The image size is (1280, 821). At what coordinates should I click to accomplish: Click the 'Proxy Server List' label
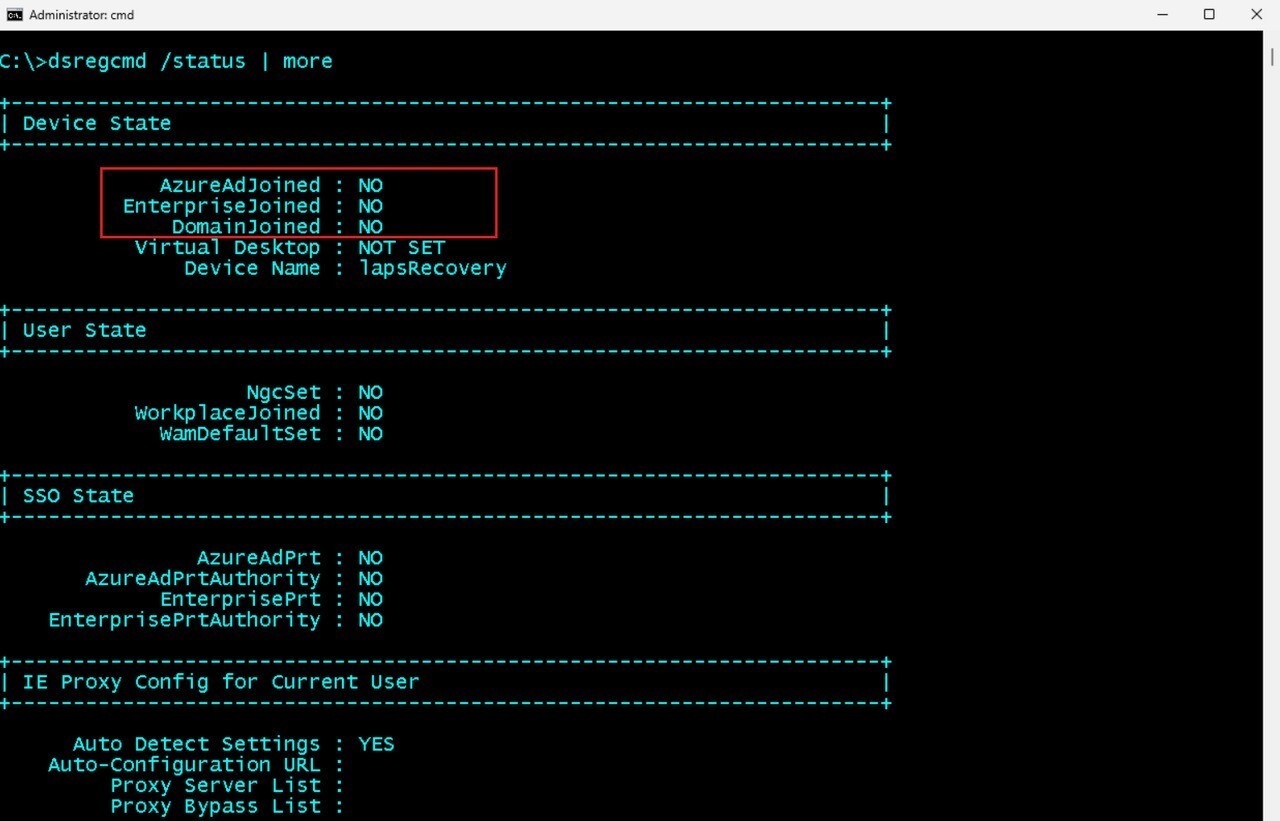(215, 786)
